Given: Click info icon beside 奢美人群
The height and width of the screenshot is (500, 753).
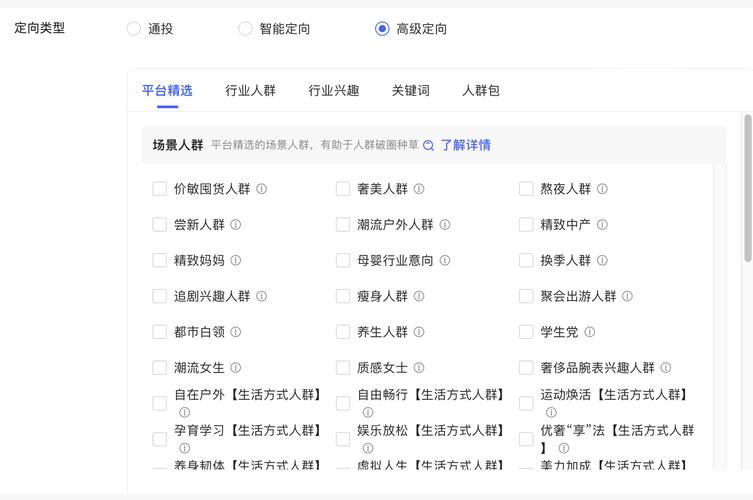Looking at the screenshot, I should point(419,189).
